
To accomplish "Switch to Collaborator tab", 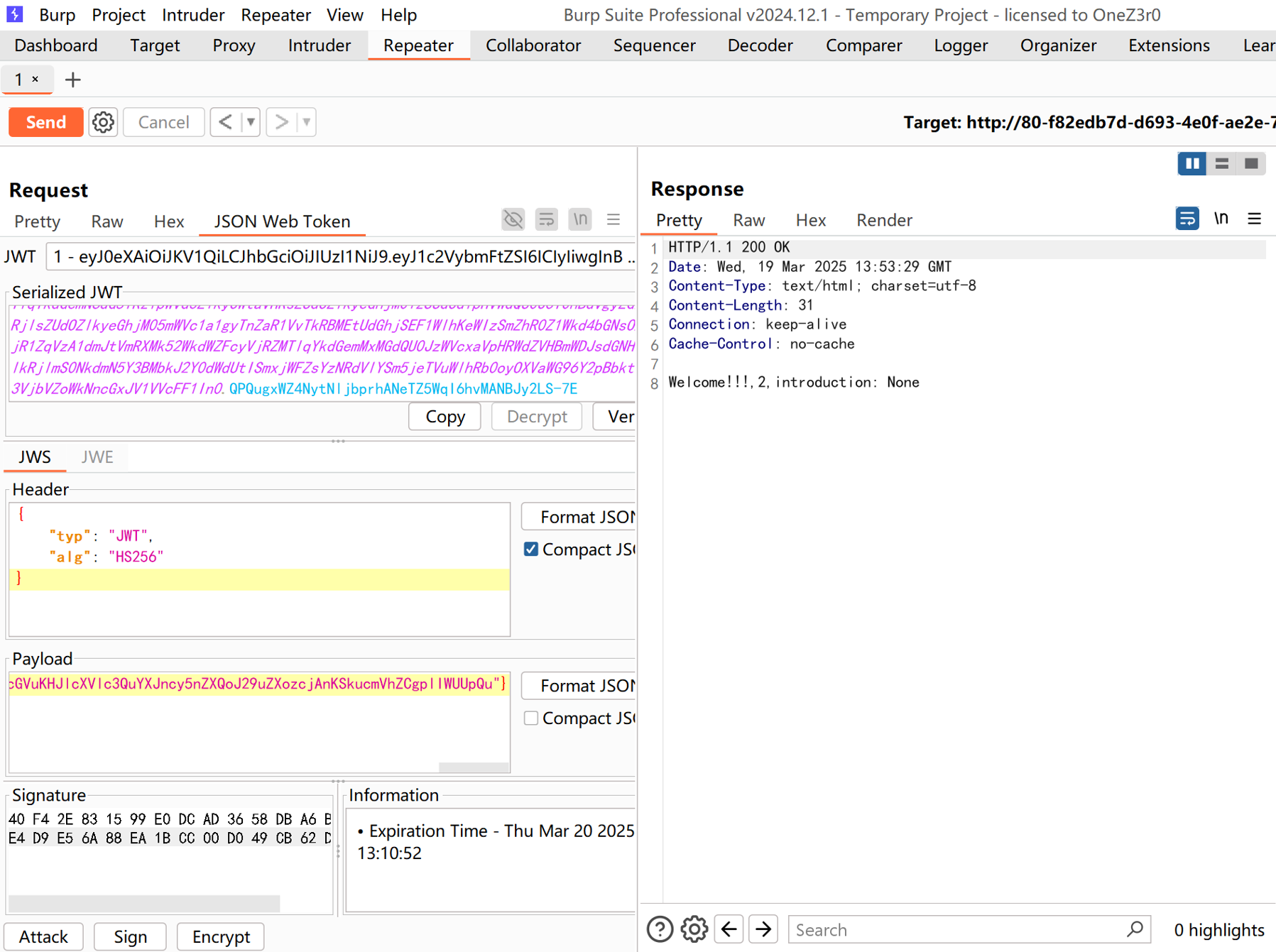I will tap(533, 45).
